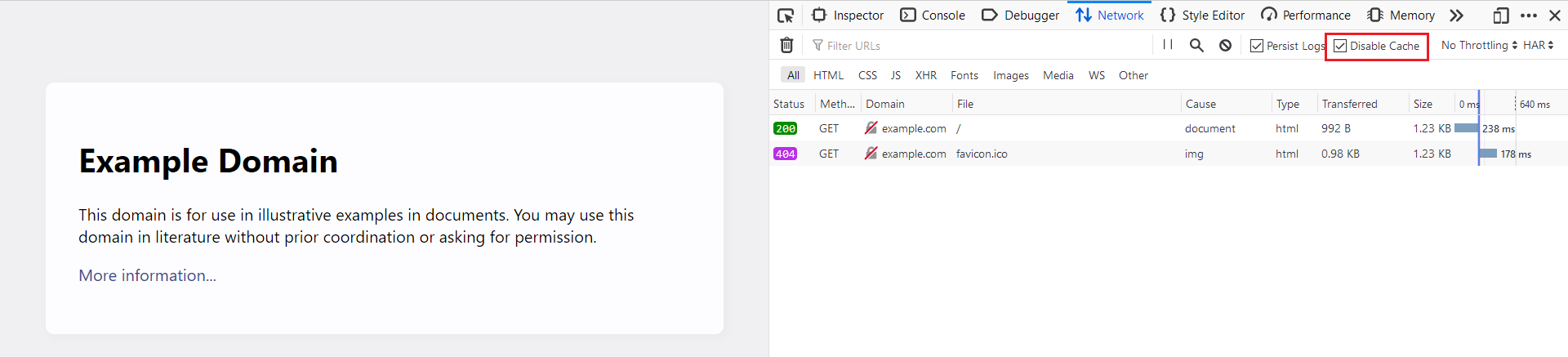Expand more tools chevron
Screen dimensions: 1568x357
(1456, 16)
